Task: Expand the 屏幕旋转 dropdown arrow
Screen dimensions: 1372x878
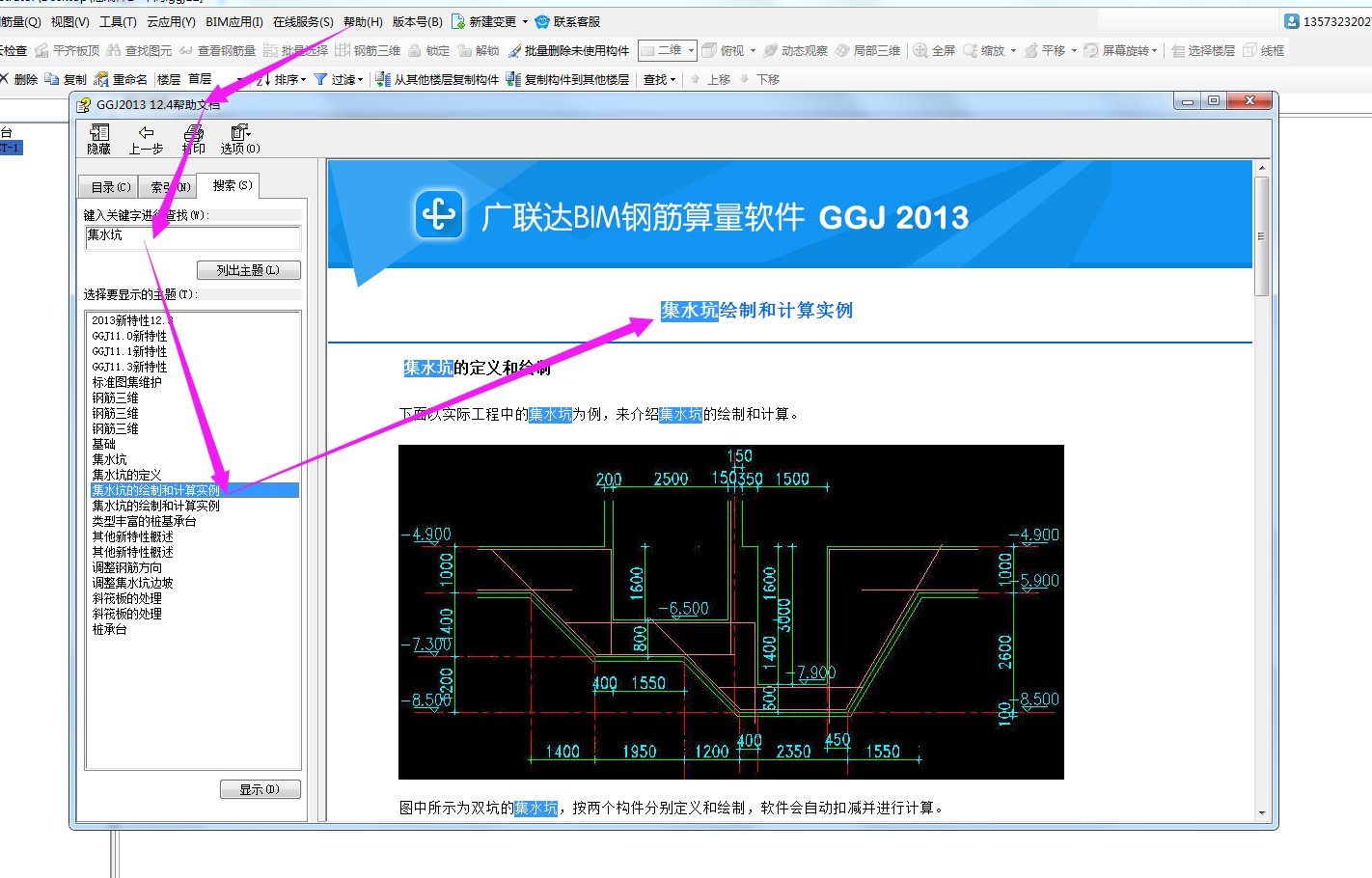Action: (1154, 50)
